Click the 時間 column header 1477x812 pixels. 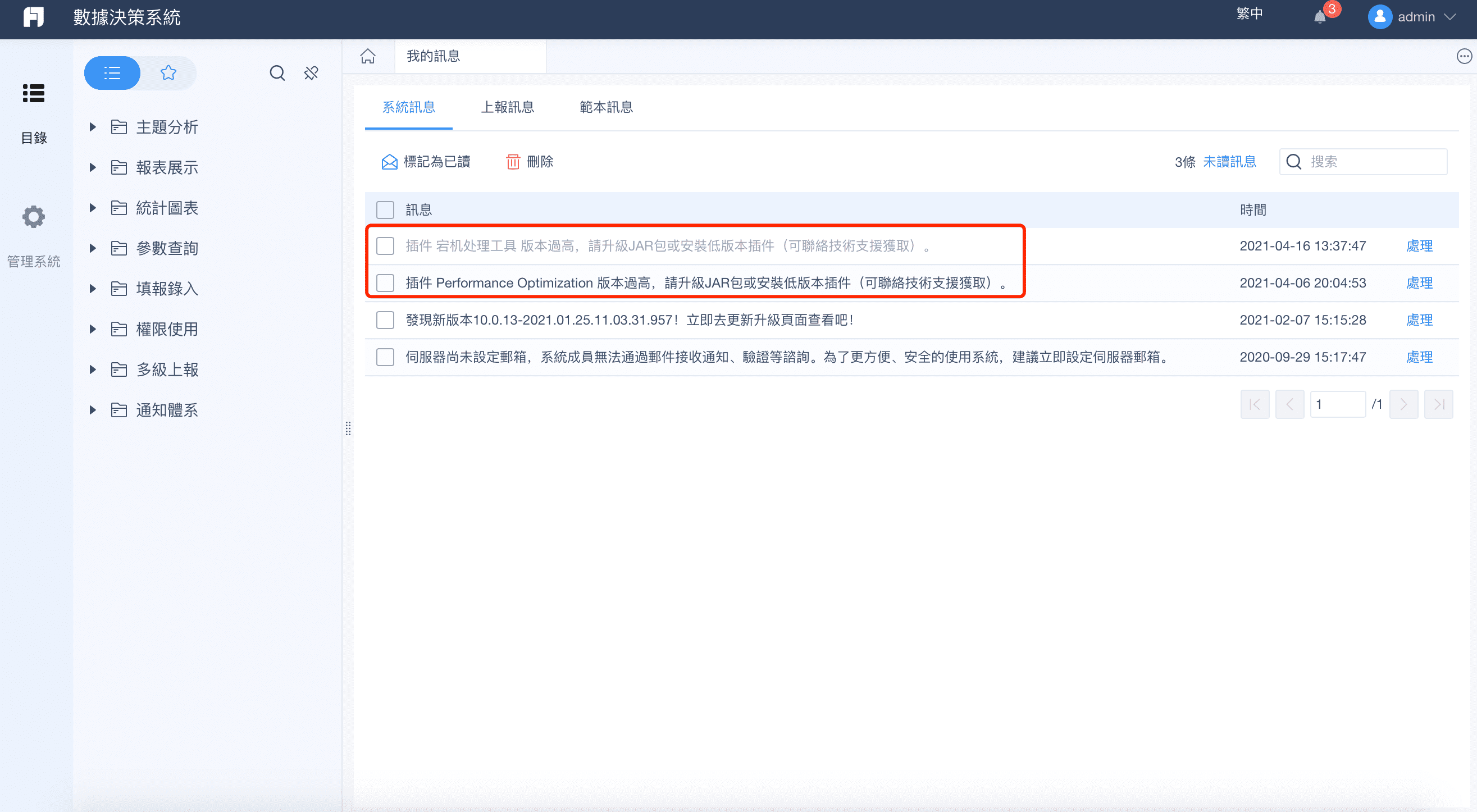[1253, 210]
